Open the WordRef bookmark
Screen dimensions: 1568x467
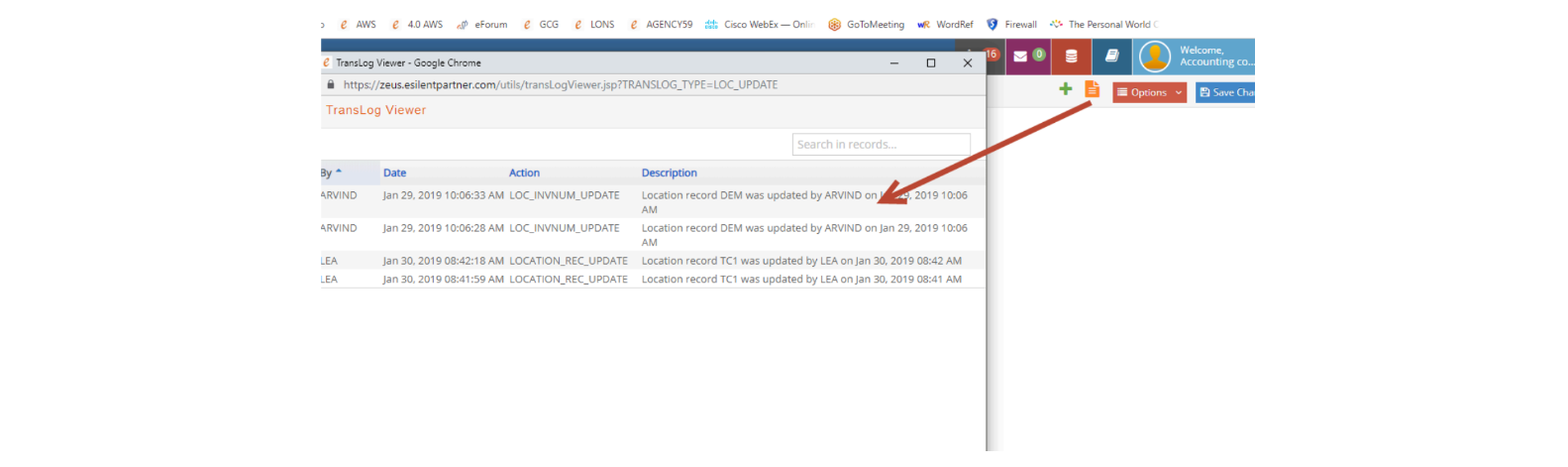point(945,25)
